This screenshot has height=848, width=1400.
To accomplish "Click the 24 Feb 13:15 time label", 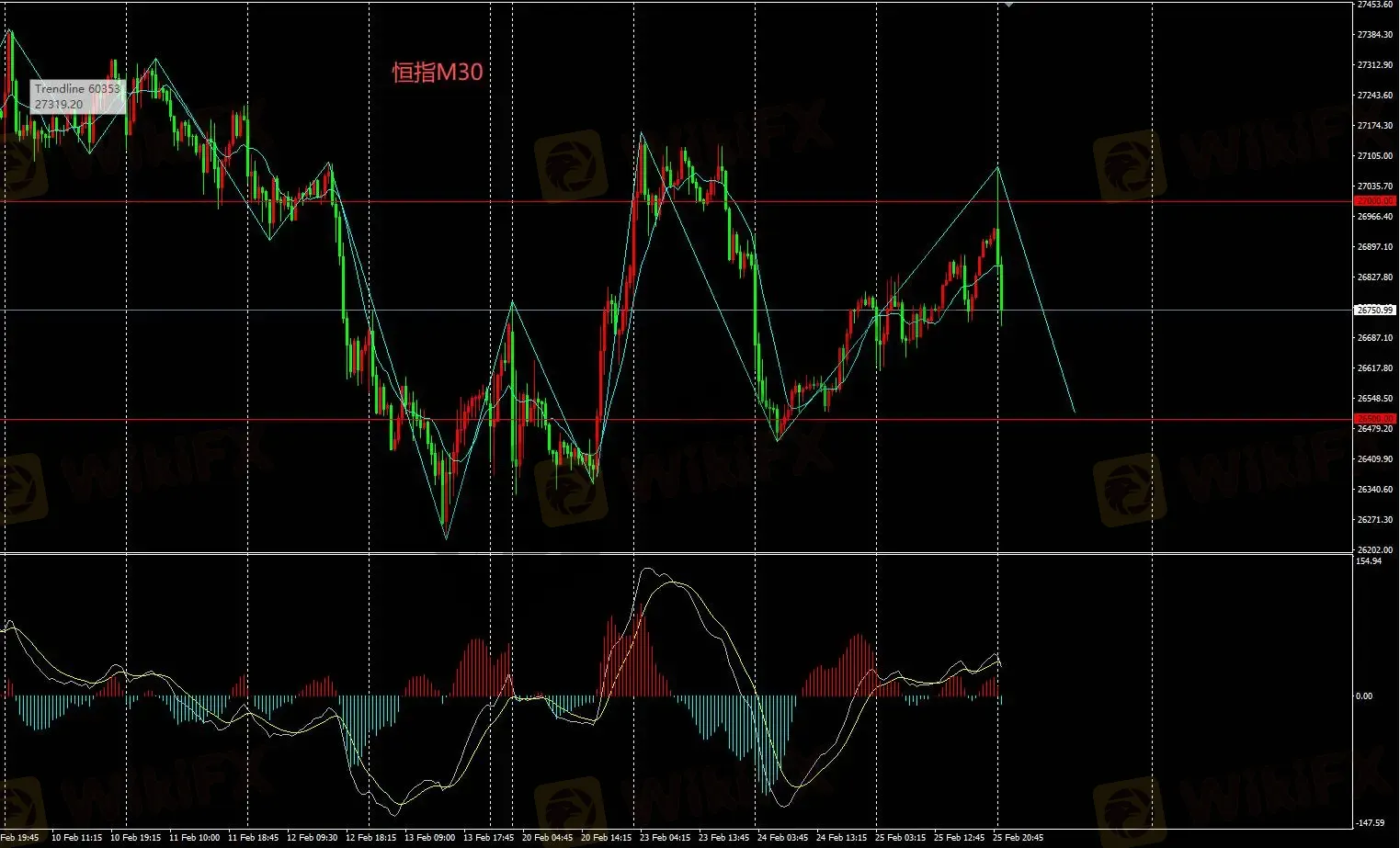I will point(842,838).
